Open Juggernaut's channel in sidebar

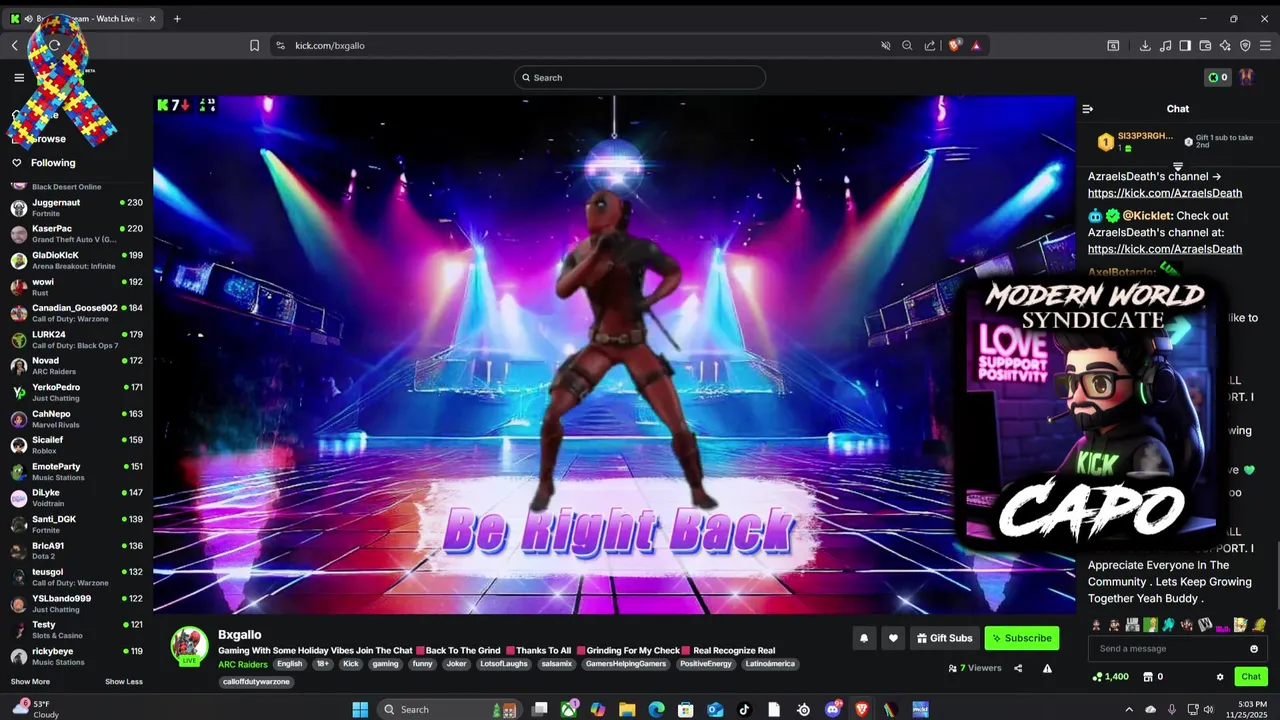76,208
